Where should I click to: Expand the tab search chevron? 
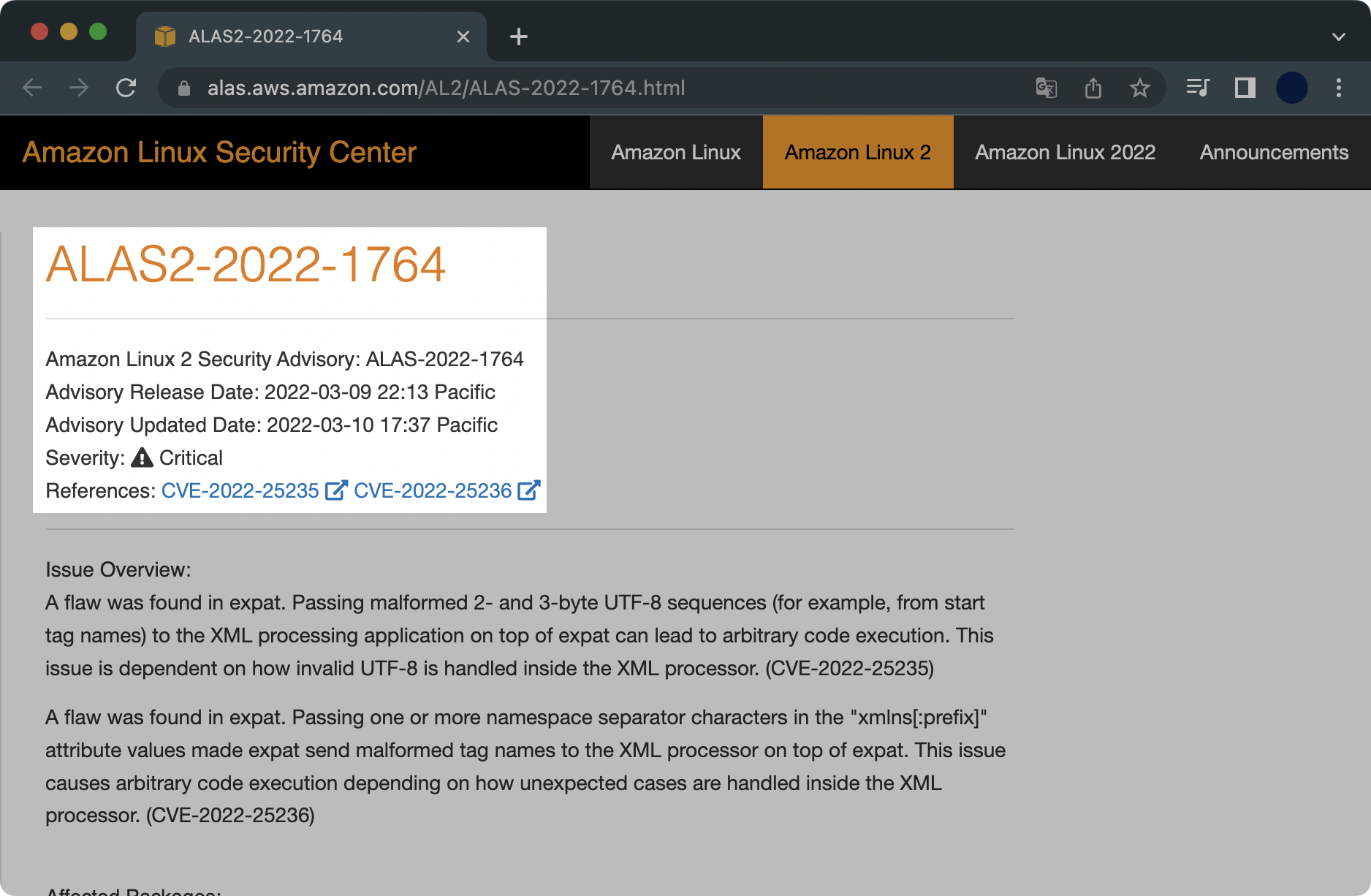[x=1338, y=37]
